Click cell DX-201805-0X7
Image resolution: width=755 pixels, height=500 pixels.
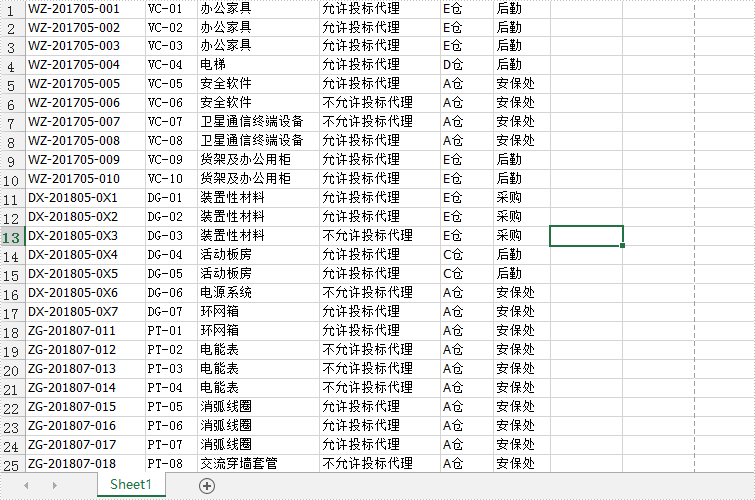click(85, 312)
